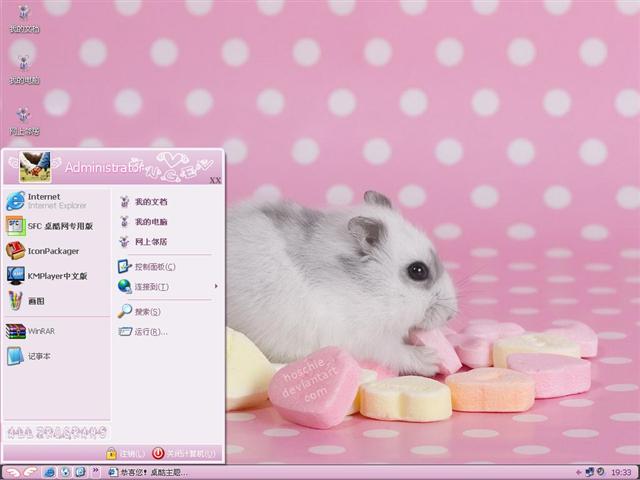The width and height of the screenshot is (640, 480).
Task: Open 控制面板 control panel
Action: point(153,267)
